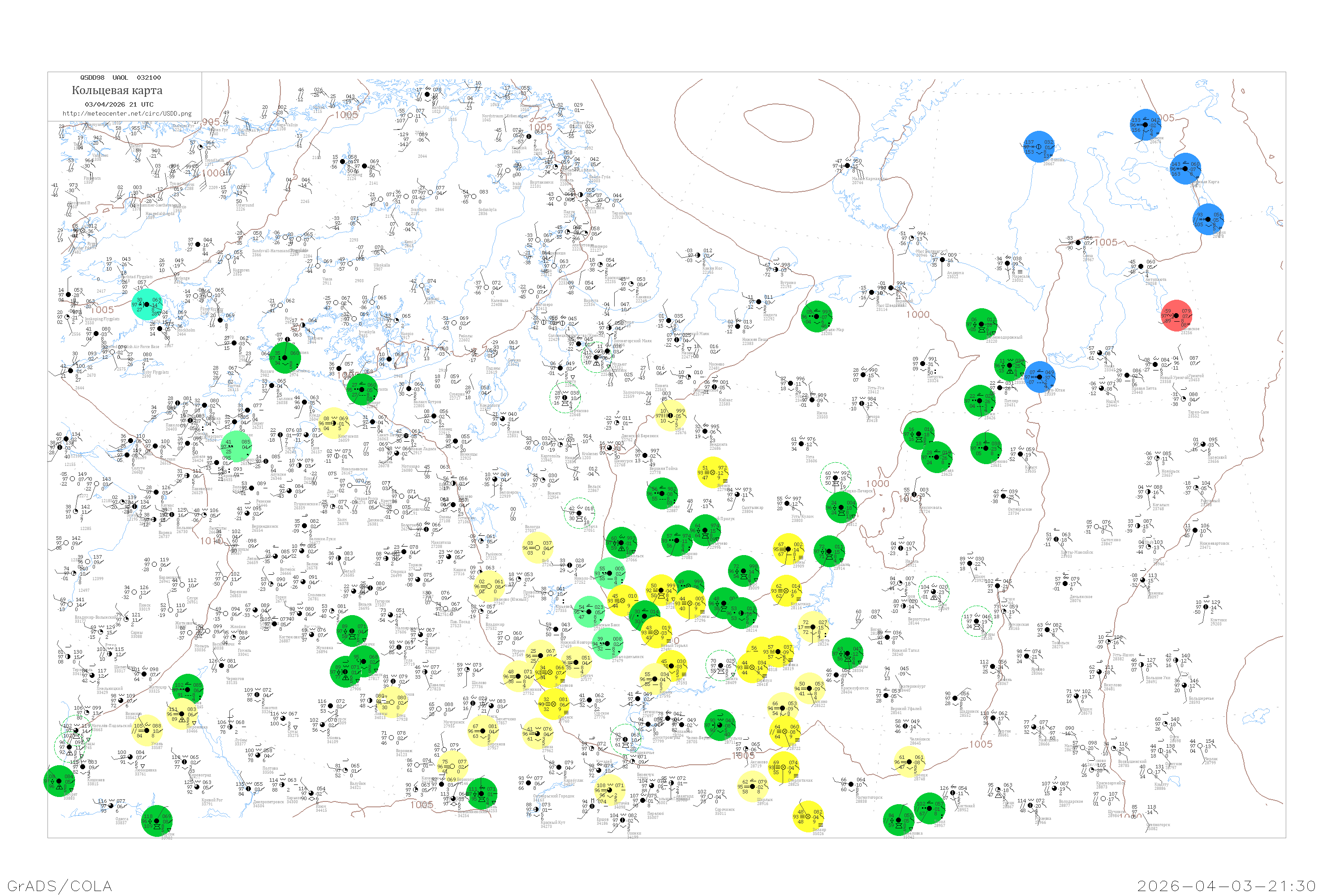Viewport: 1344px width, 896px height.
Task: Select the blue Юган 23339 station circle
Action: coord(1039,377)
